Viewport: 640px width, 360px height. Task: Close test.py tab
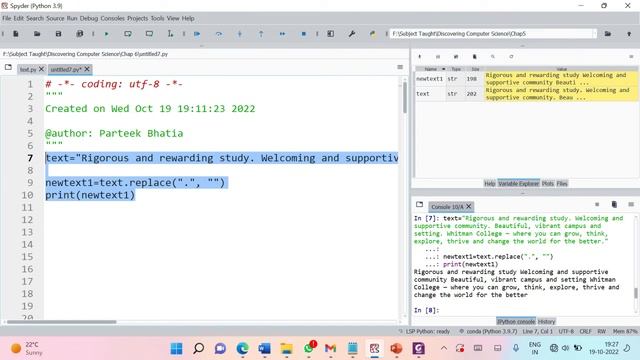click(41, 69)
